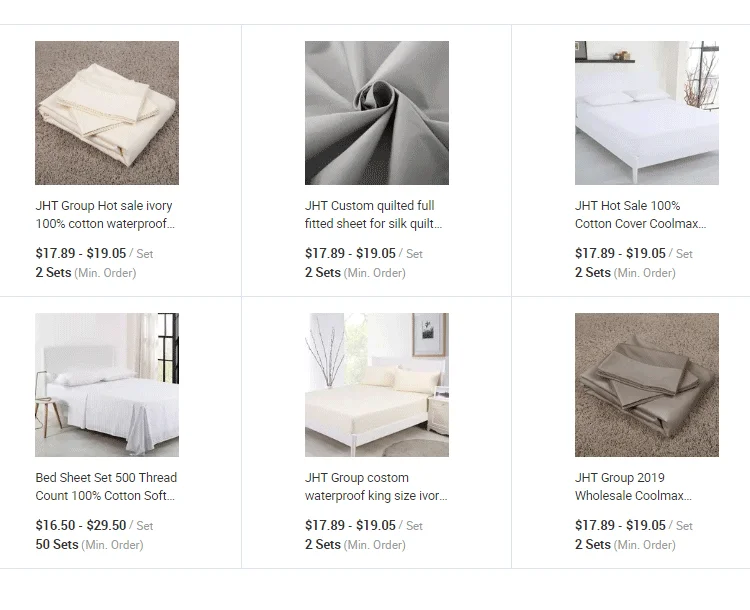Open the gray swirled fabric product image
This screenshot has width=750, height=610.
pyautogui.click(x=376, y=112)
